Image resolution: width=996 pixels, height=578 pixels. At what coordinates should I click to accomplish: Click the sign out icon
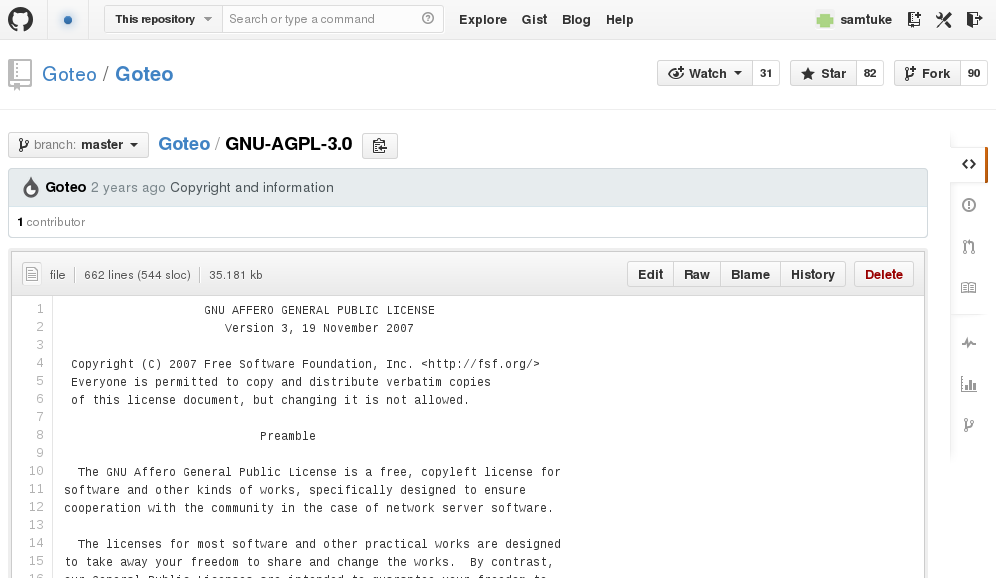[975, 19]
